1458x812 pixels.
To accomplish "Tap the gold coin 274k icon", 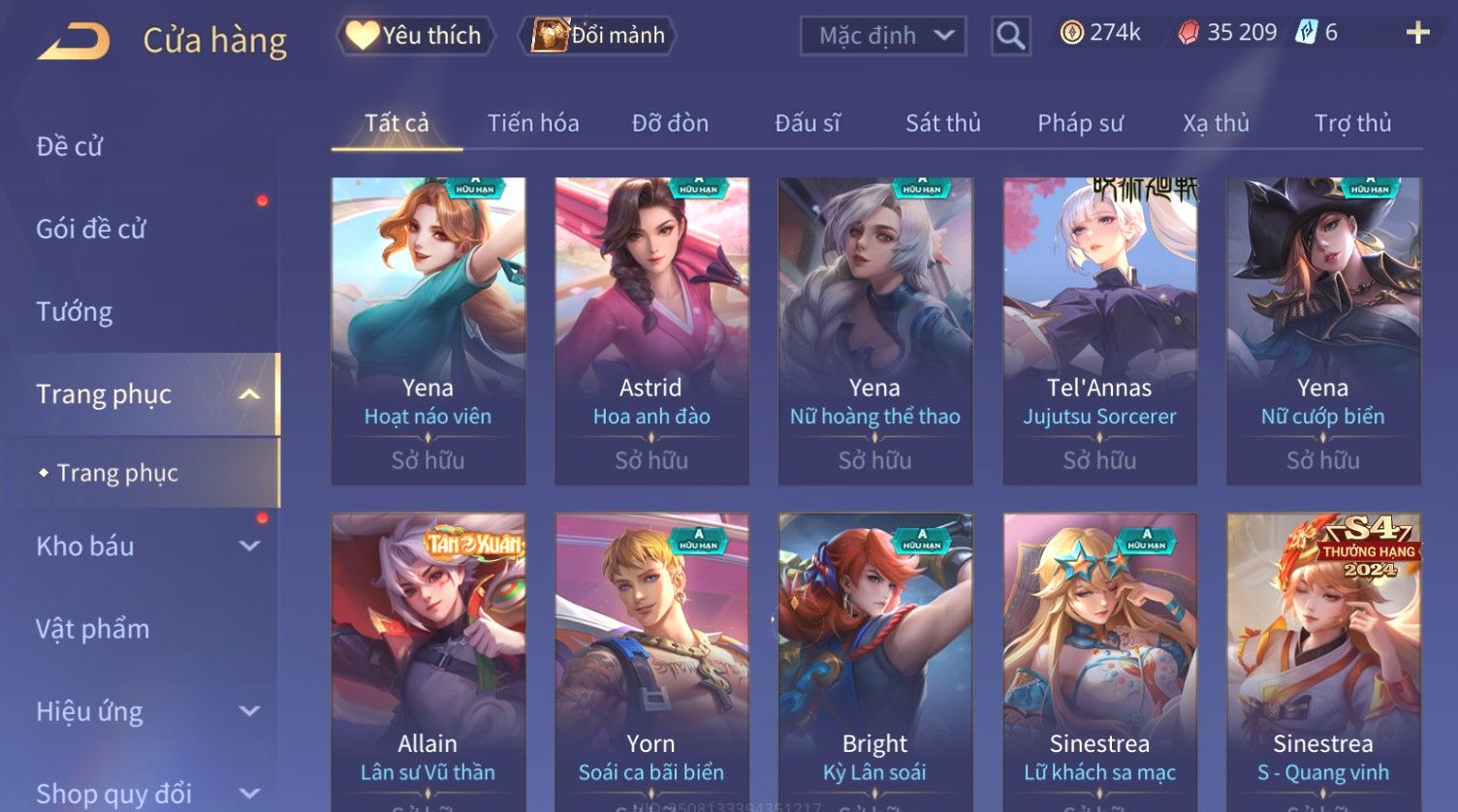I will 1071,33.
